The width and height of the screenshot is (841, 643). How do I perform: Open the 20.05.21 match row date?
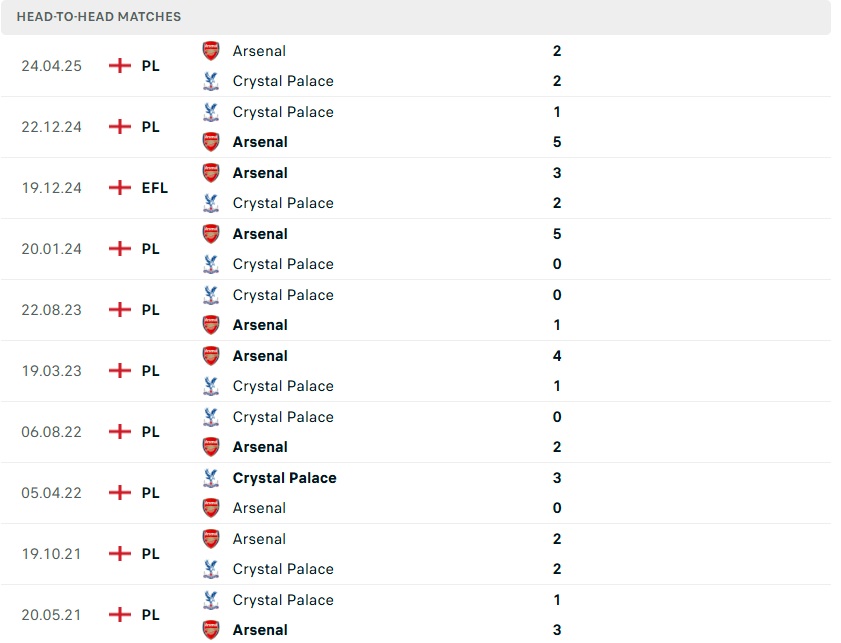pyautogui.click(x=51, y=615)
